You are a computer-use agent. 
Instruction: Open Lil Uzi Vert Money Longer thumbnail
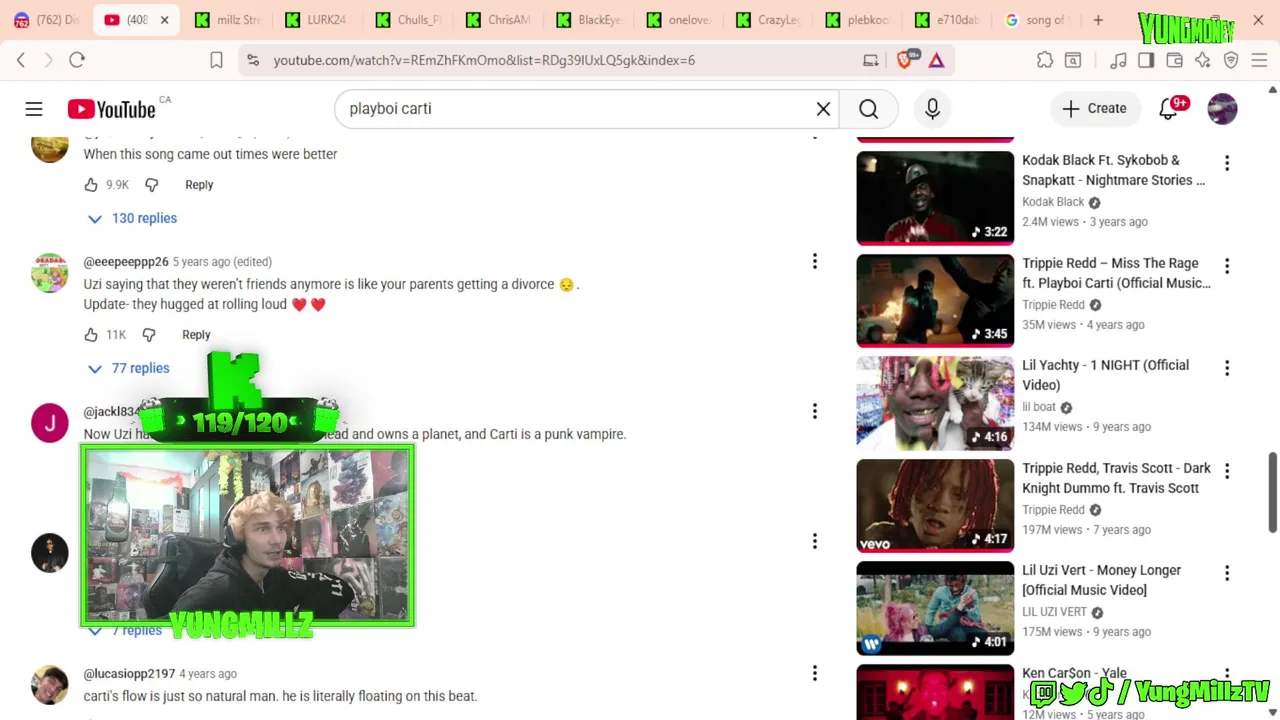click(x=935, y=608)
